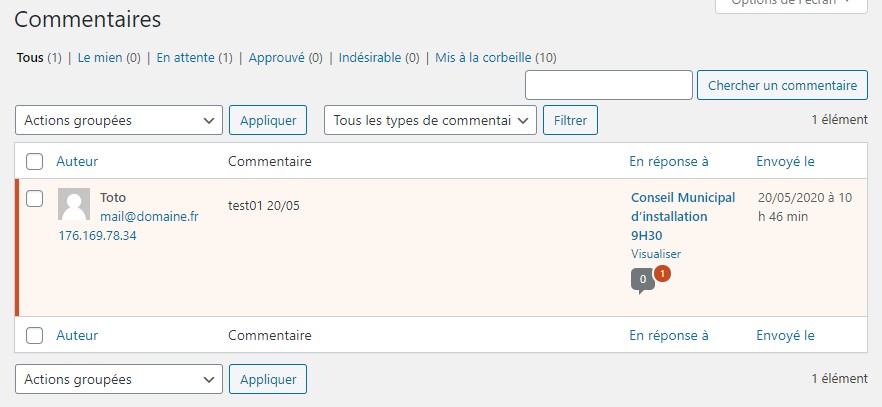Click the Filtrer button
Screen dimensions: 882x407
(x=570, y=121)
